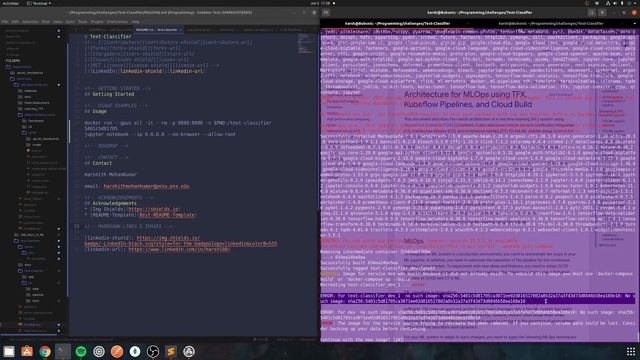Click the '## Contact' heading line
640x360 pixels.
click(x=98, y=163)
